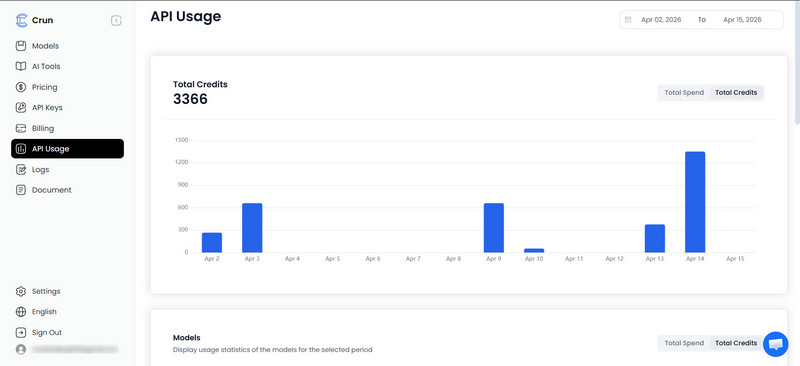The image size is (800, 366).
Task: Click the API Usage chart icon
Action: click(x=21, y=149)
